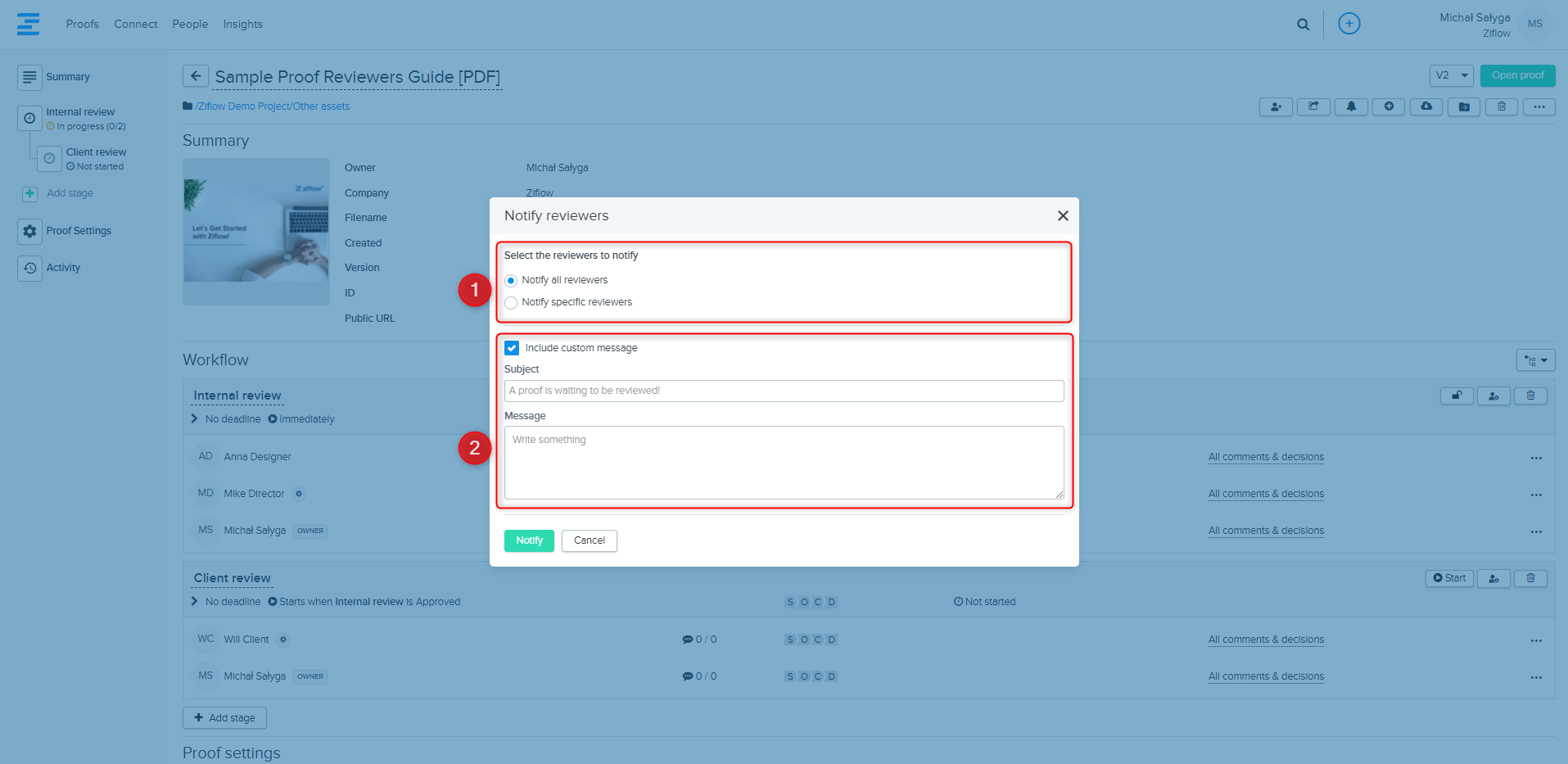
Task: Click the share proof icon
Action: tap(1313, 106)
